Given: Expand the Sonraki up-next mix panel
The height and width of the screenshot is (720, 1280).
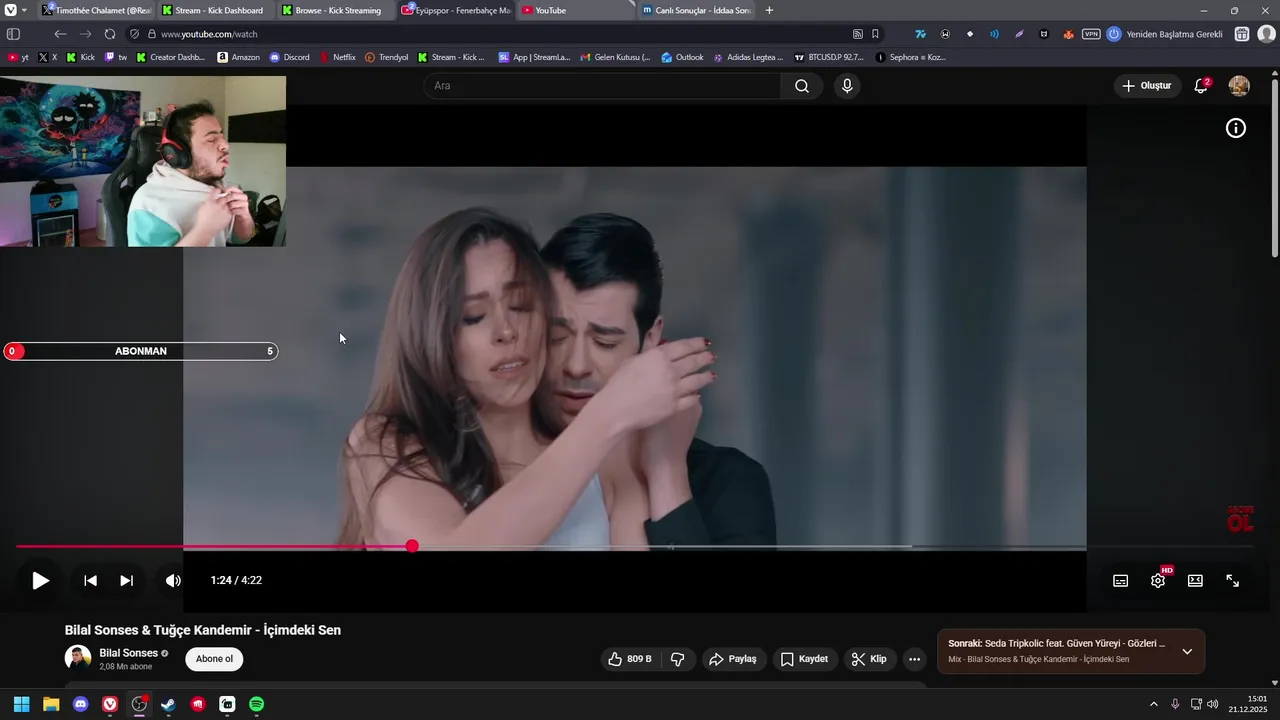Looking at the screenshot, I should (1187, 652).
